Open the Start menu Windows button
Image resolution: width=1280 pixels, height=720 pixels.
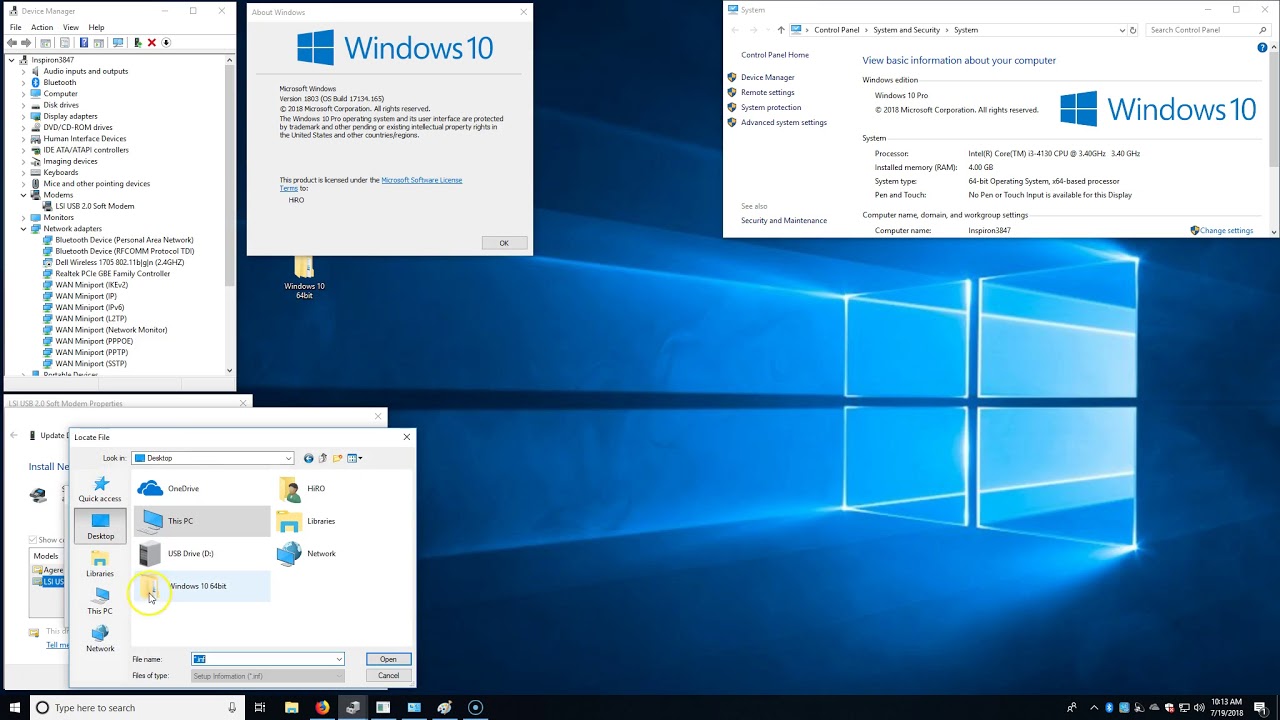(x=15, y=707)
